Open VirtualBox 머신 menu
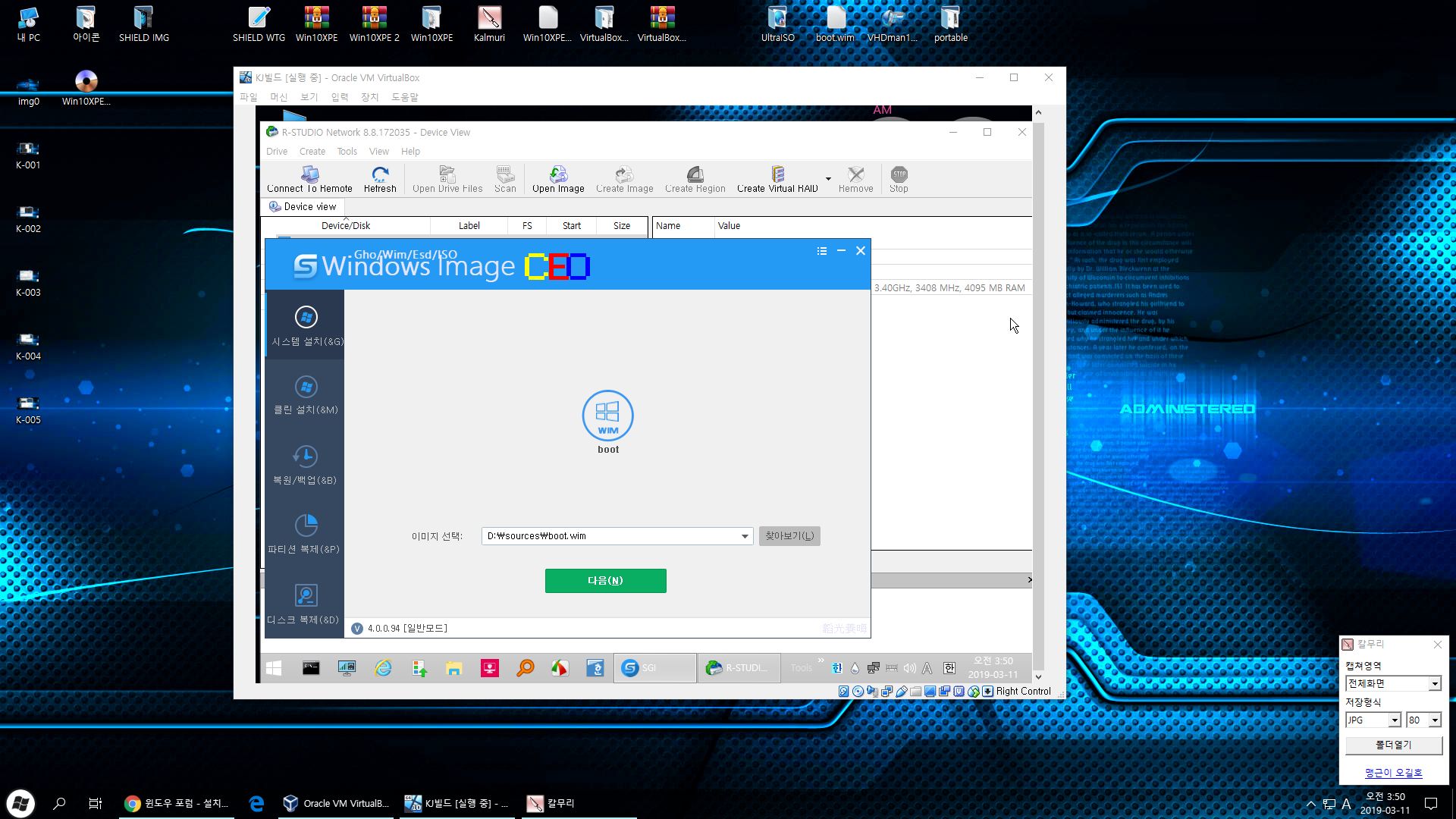Screen dimensions: 1456x819 coord(278,97)
